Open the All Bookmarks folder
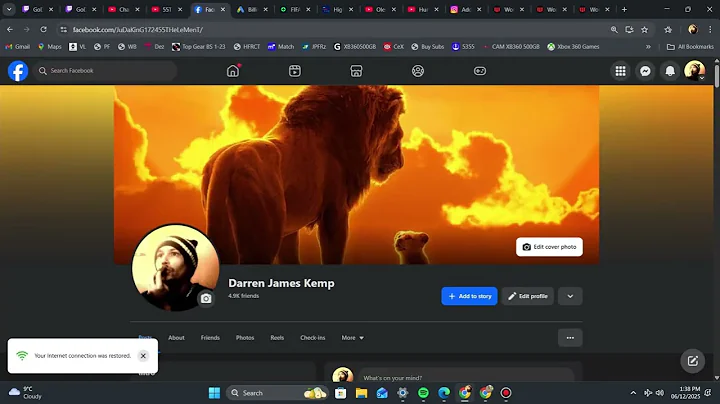This screenshot has width=720, height=404. pyautogui.click(x=690, y=46)
